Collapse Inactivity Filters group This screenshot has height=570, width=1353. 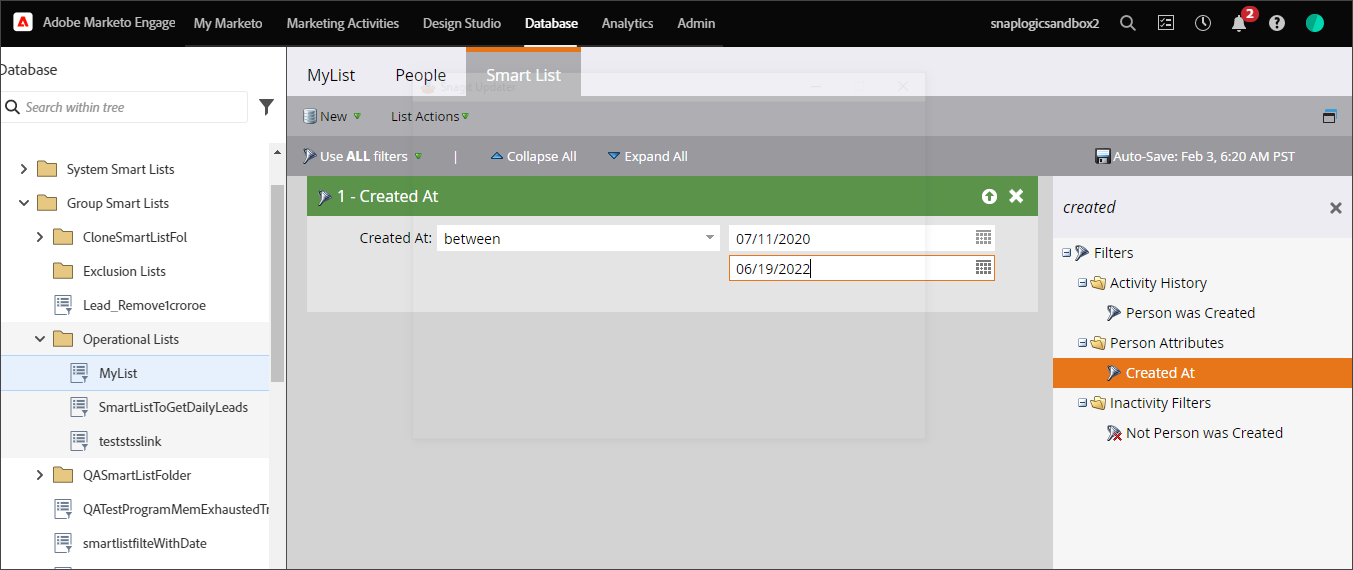tap(1082, 403)
